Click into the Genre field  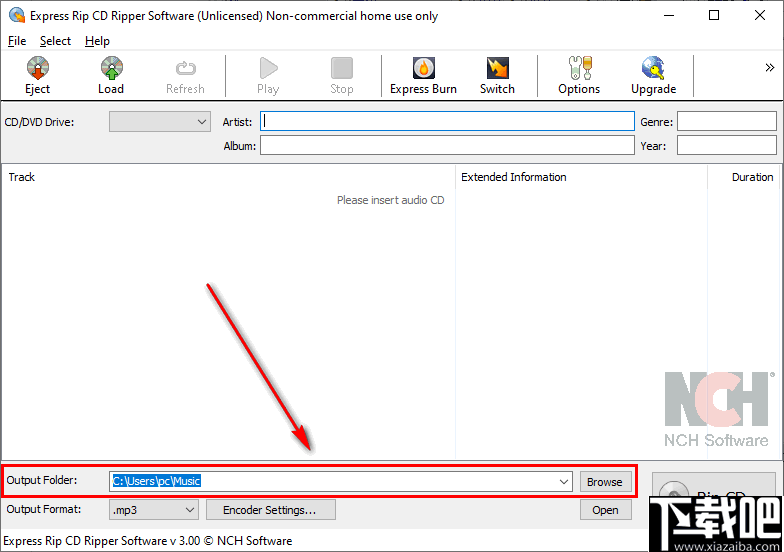pyautogui.click(x=726, y=122)
